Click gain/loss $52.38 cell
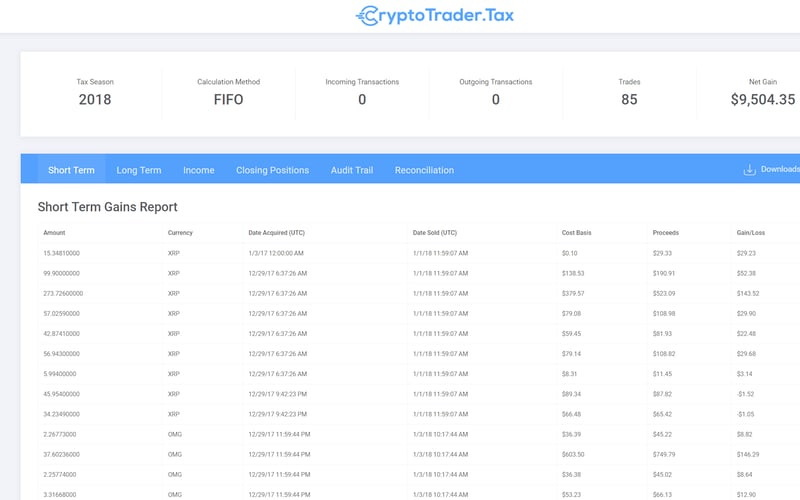Viewport: 800px width, 500px height. click(x=746, y=273)
